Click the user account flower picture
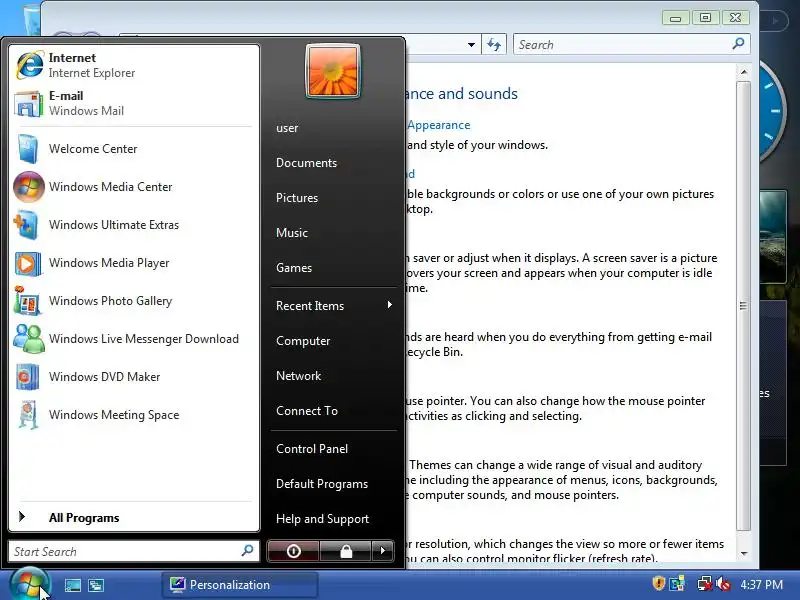 point(333,71)
